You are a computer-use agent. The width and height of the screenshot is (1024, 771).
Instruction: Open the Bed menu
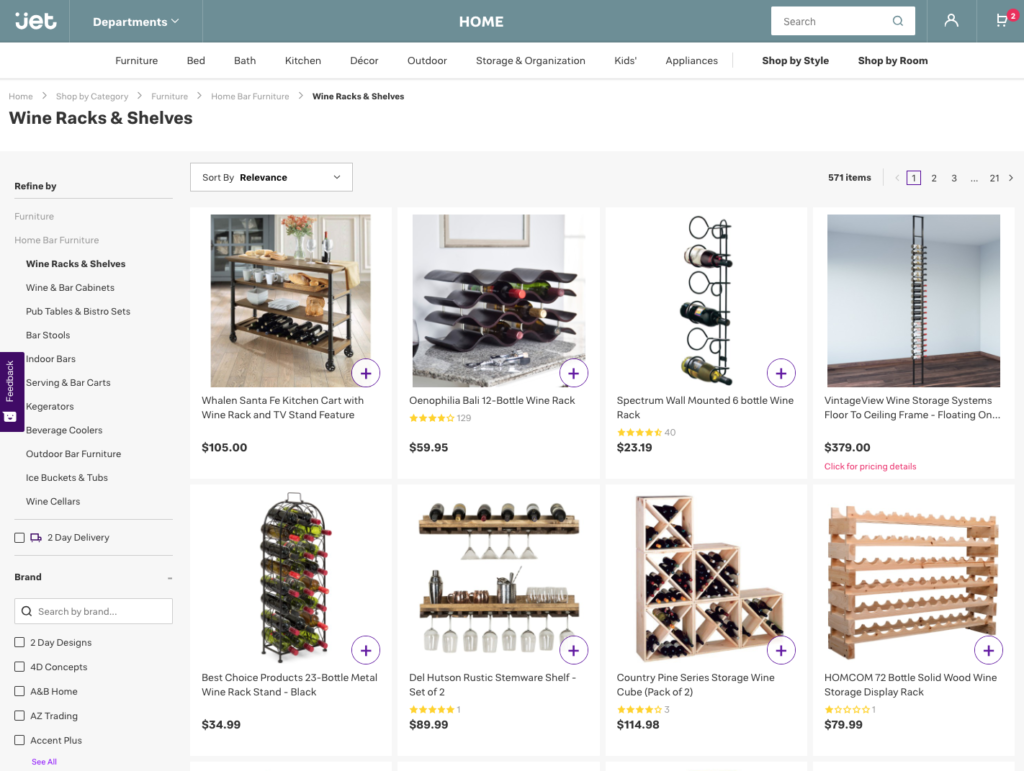point(196,61)
